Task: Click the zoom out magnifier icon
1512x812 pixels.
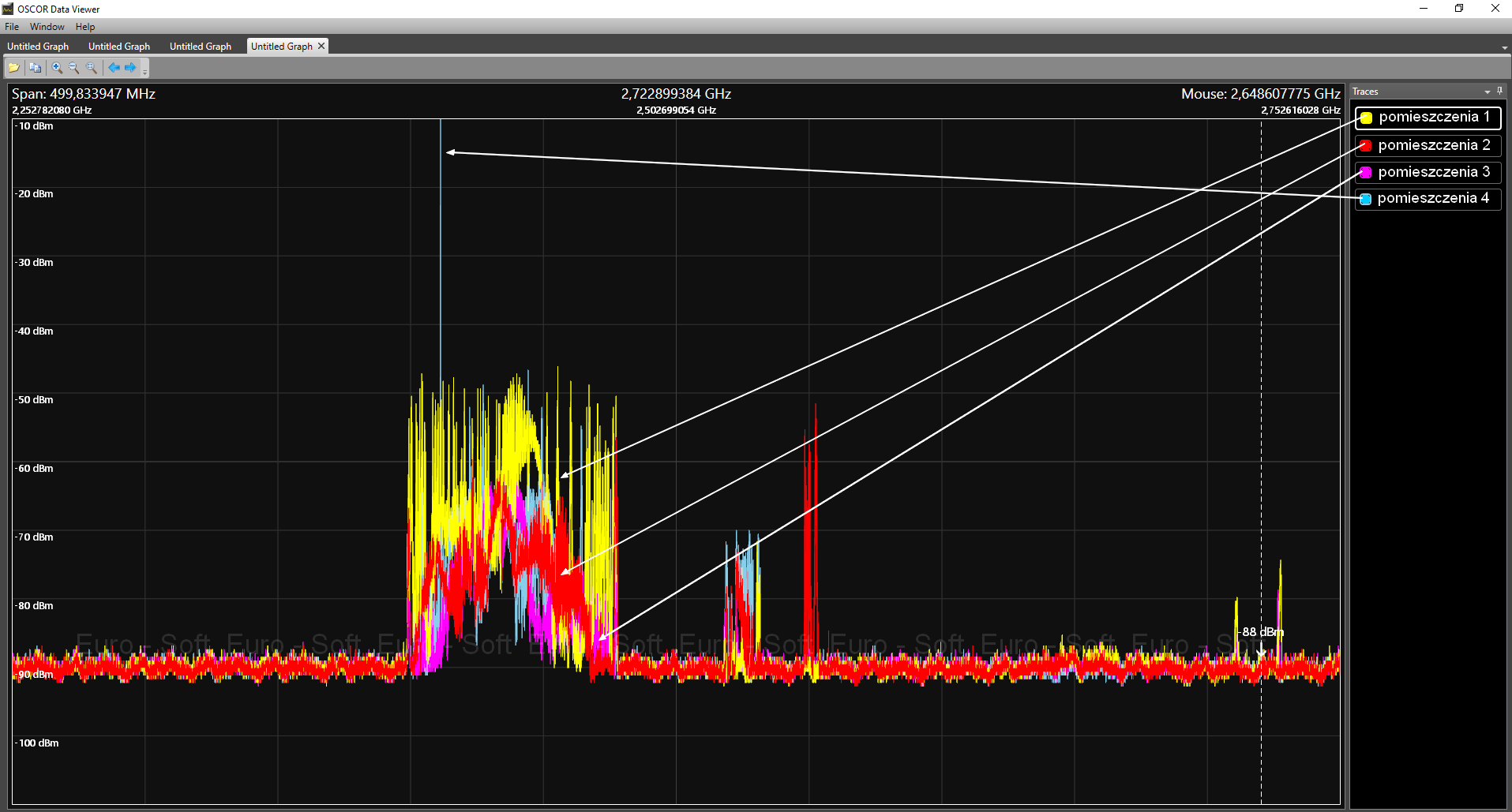Action: [74, 68]
